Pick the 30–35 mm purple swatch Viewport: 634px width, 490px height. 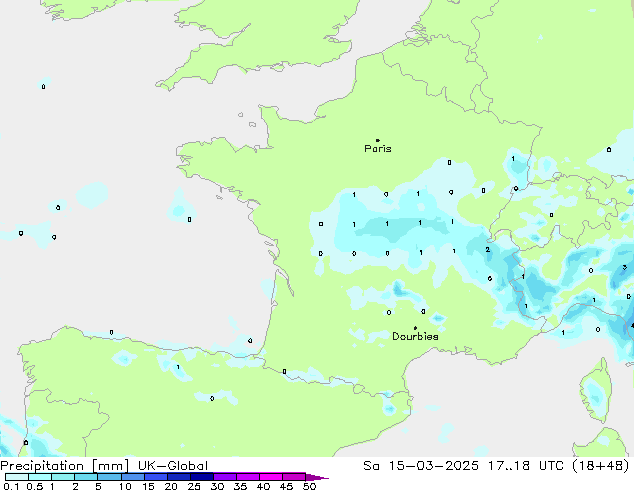coord(224,477)
